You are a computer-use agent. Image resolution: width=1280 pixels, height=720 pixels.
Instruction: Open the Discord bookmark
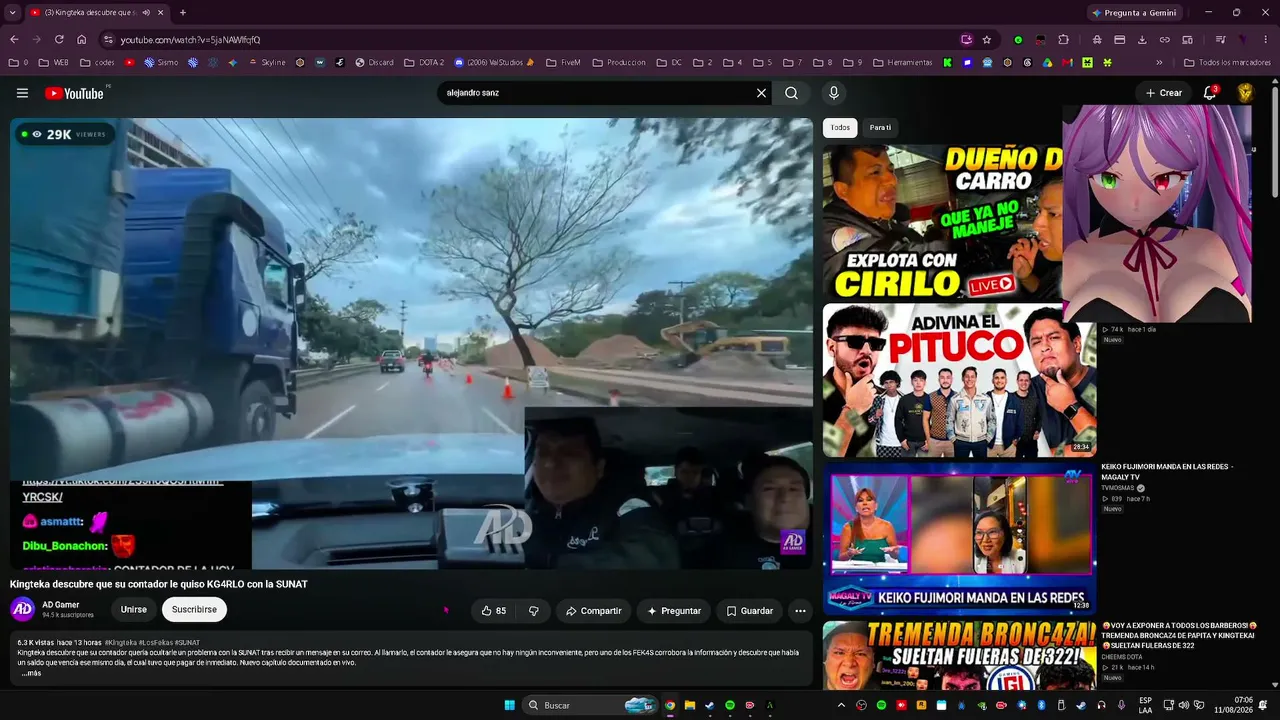(x=374, y=62)
